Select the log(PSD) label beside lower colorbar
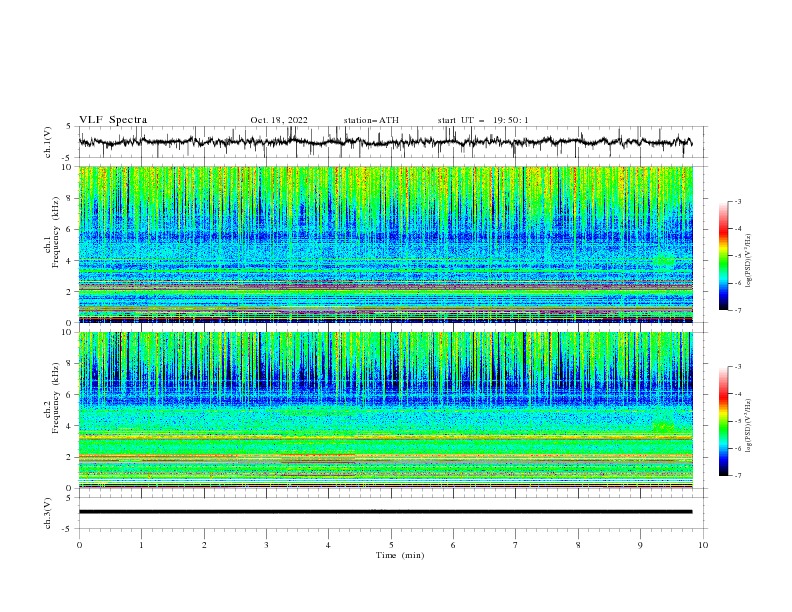The width and height of the screenshot is (792, 612). 749,426
